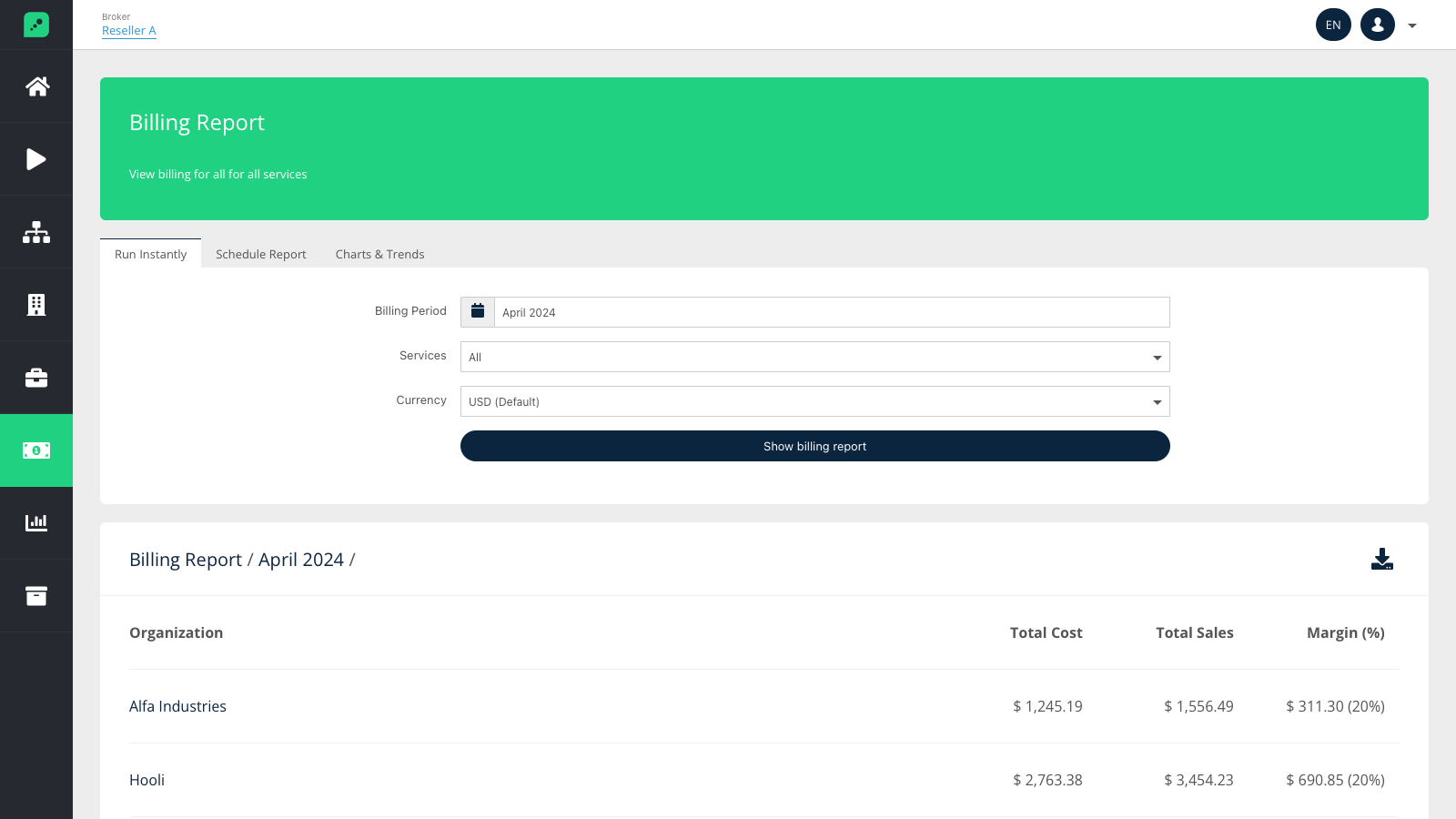Click the Show billing report button

pos(814,446)
